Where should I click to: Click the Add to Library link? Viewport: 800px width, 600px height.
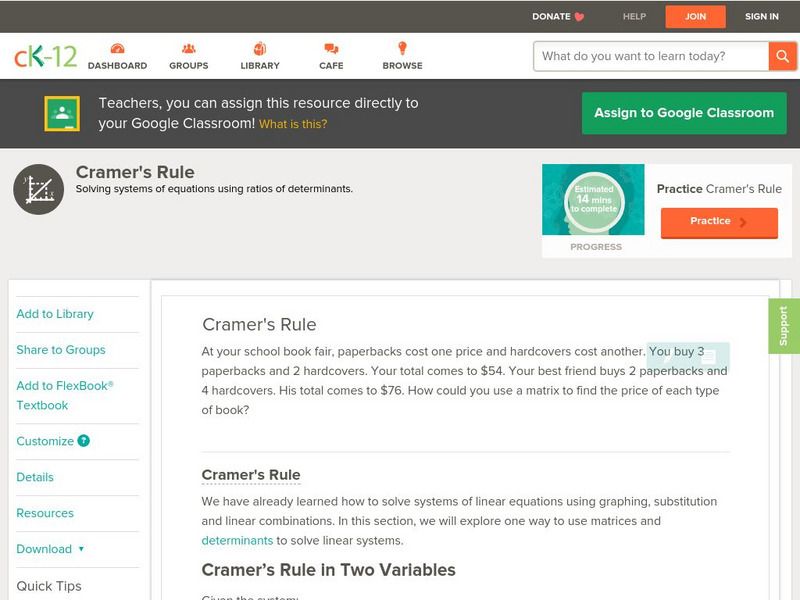coord(55,314)
